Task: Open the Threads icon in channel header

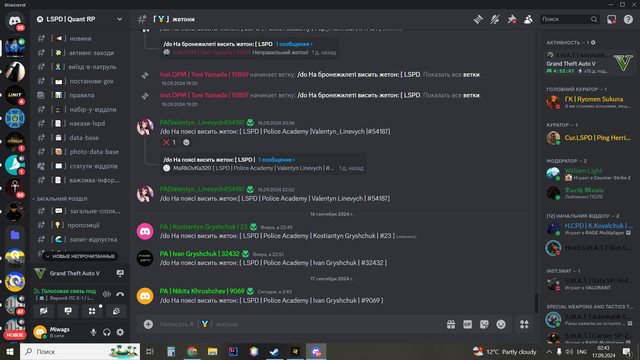Action: point(478,19)
